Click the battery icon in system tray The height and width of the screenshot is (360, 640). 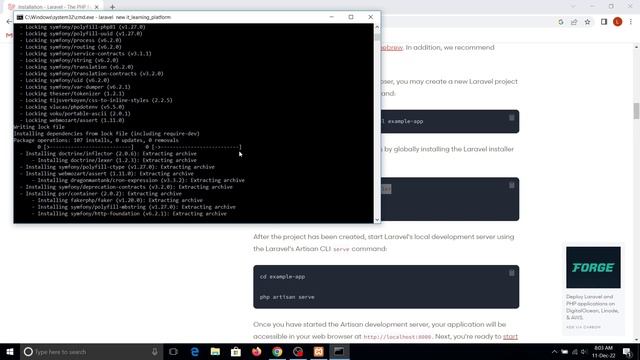564,351
